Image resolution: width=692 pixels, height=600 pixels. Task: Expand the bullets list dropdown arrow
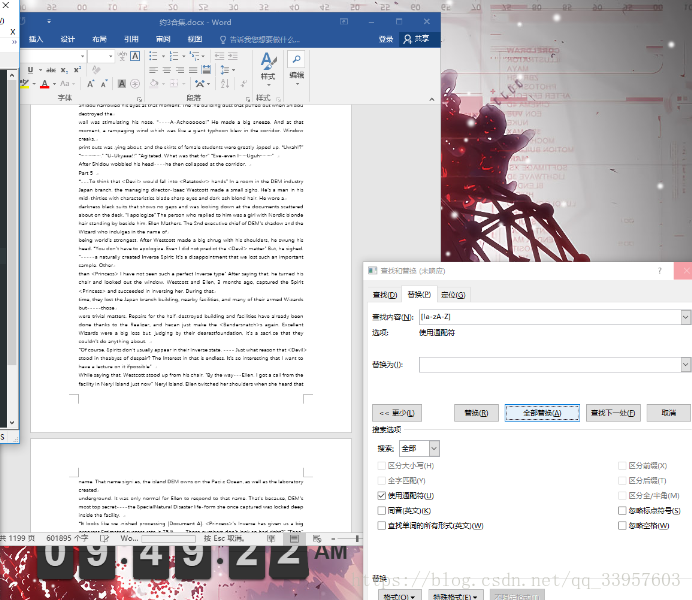163,56
